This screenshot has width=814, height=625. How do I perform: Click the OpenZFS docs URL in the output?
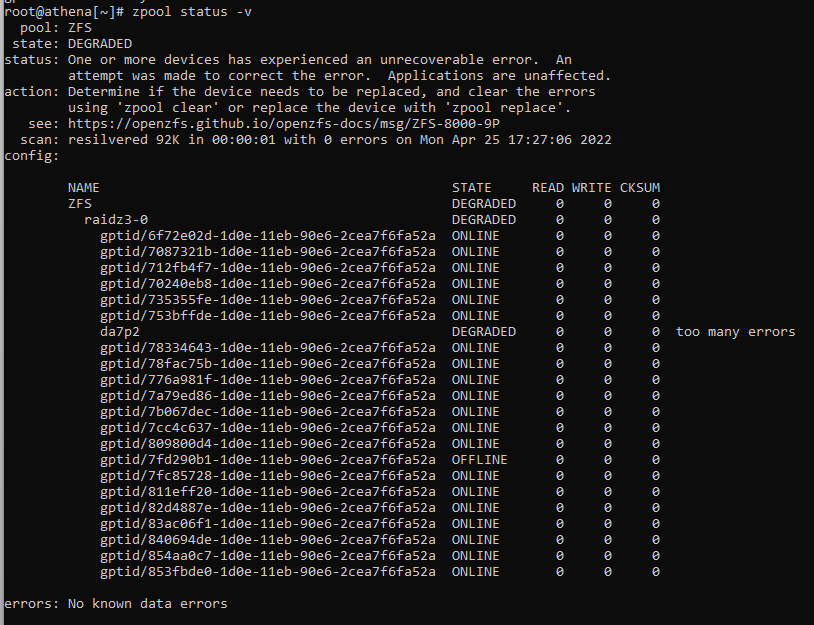tap(284, 124)
